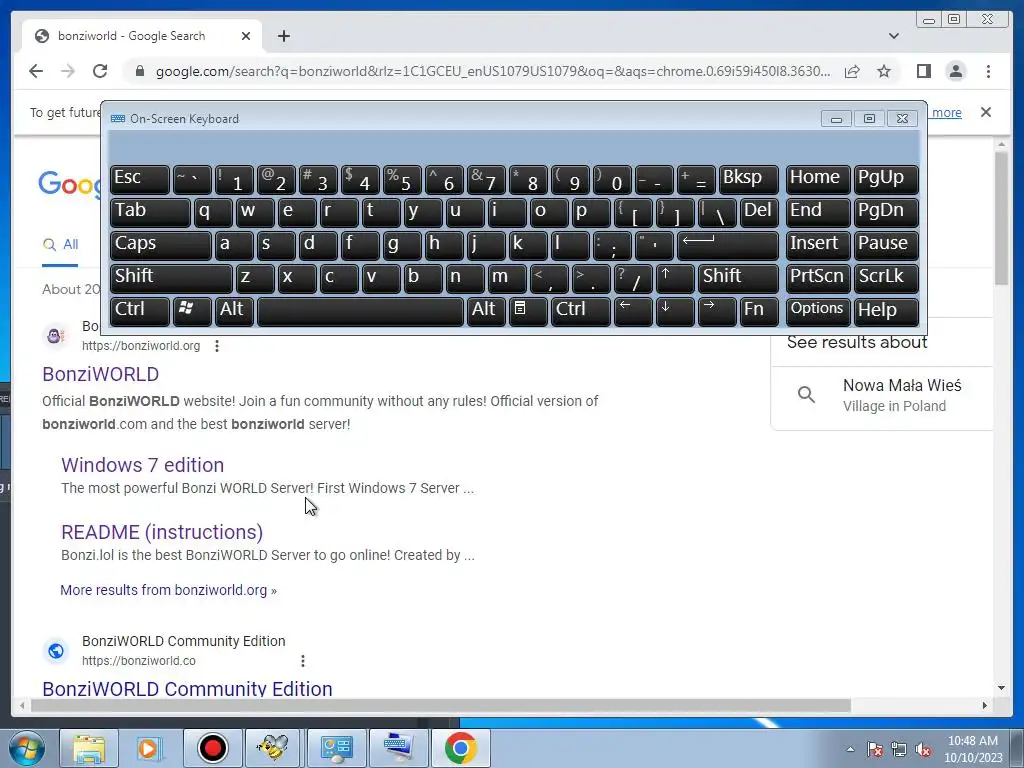The image size is (1024, 768).
Task: Open the red record app in taskbar
Action: (x=212, y=748)
